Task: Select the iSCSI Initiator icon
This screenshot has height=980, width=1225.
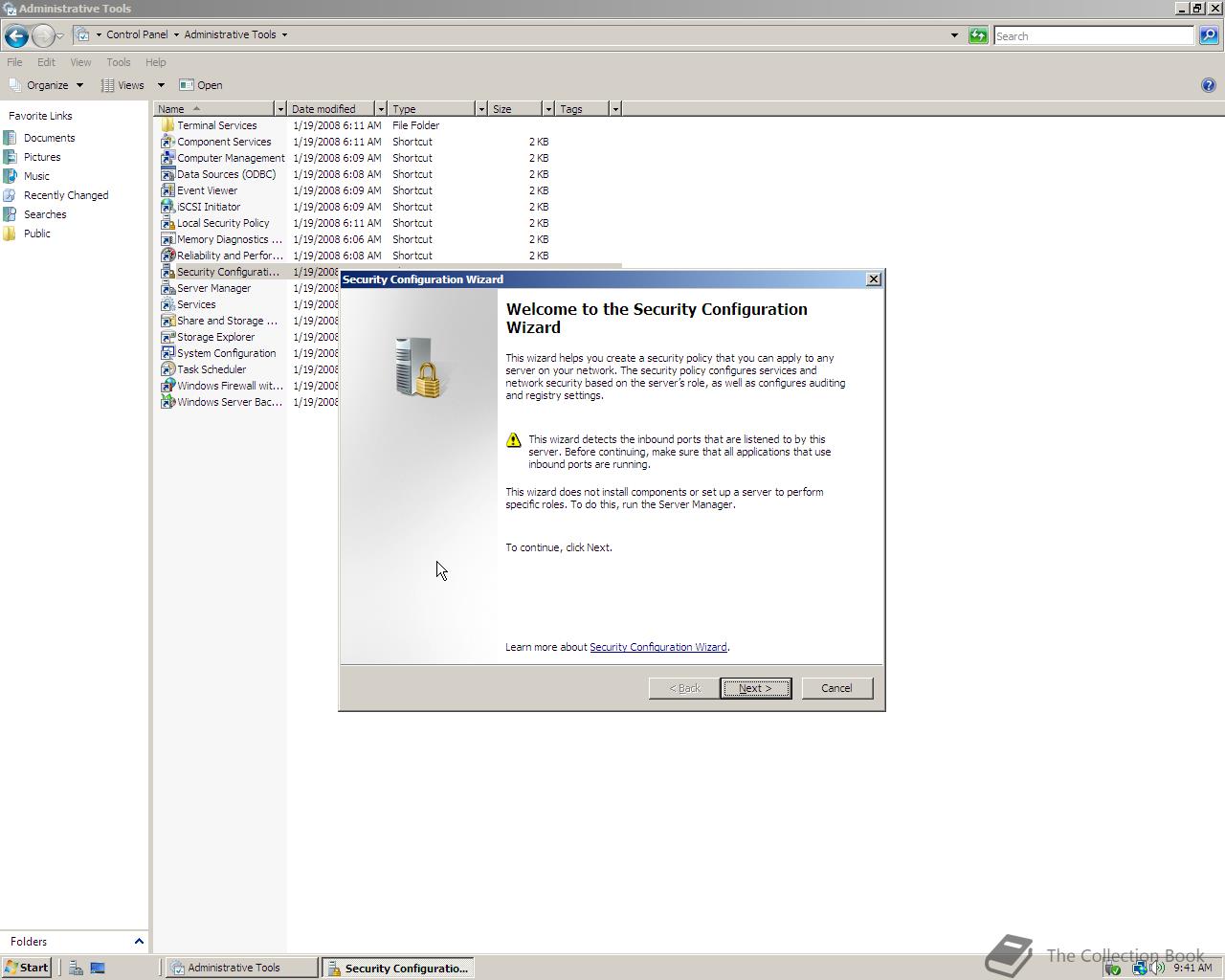Action: coord(167,207)
